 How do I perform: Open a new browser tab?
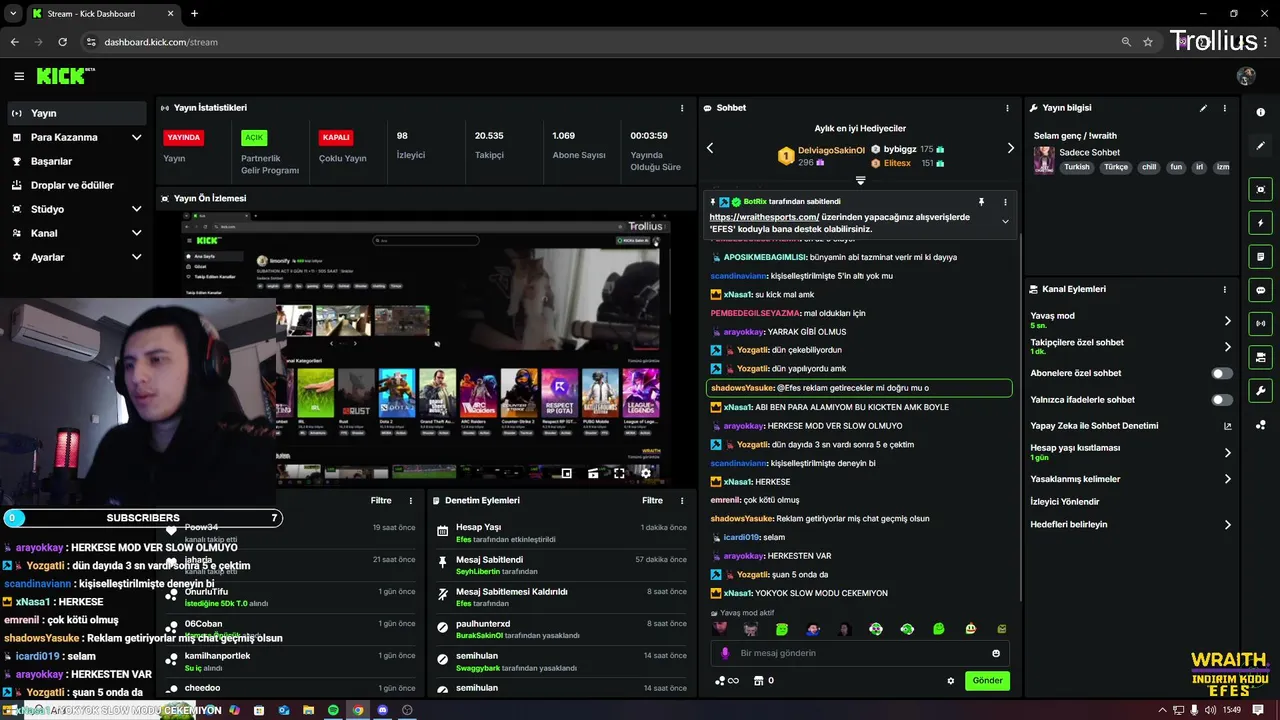(x=194, y=13)
